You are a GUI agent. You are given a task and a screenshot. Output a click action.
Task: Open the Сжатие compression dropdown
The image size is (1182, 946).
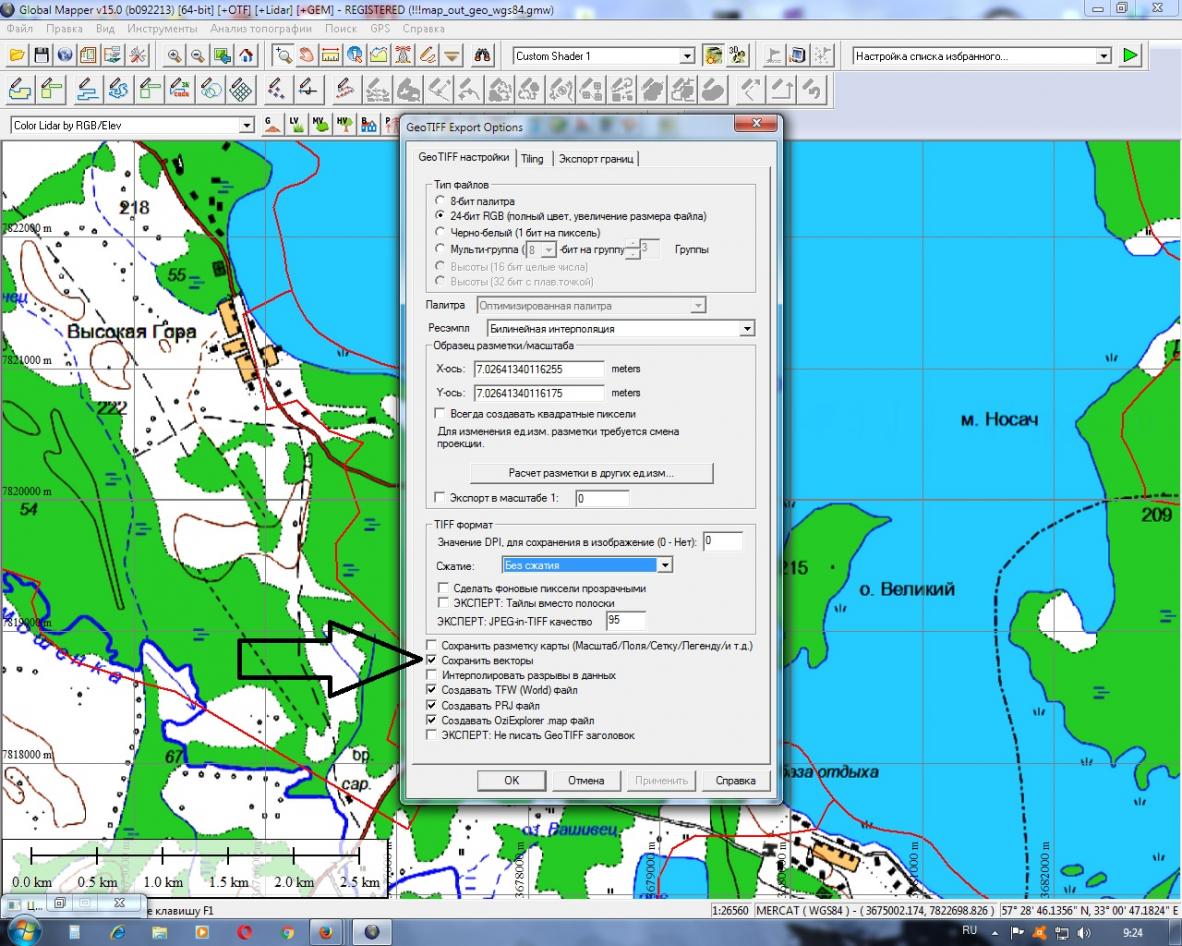[x=665, y=565]
